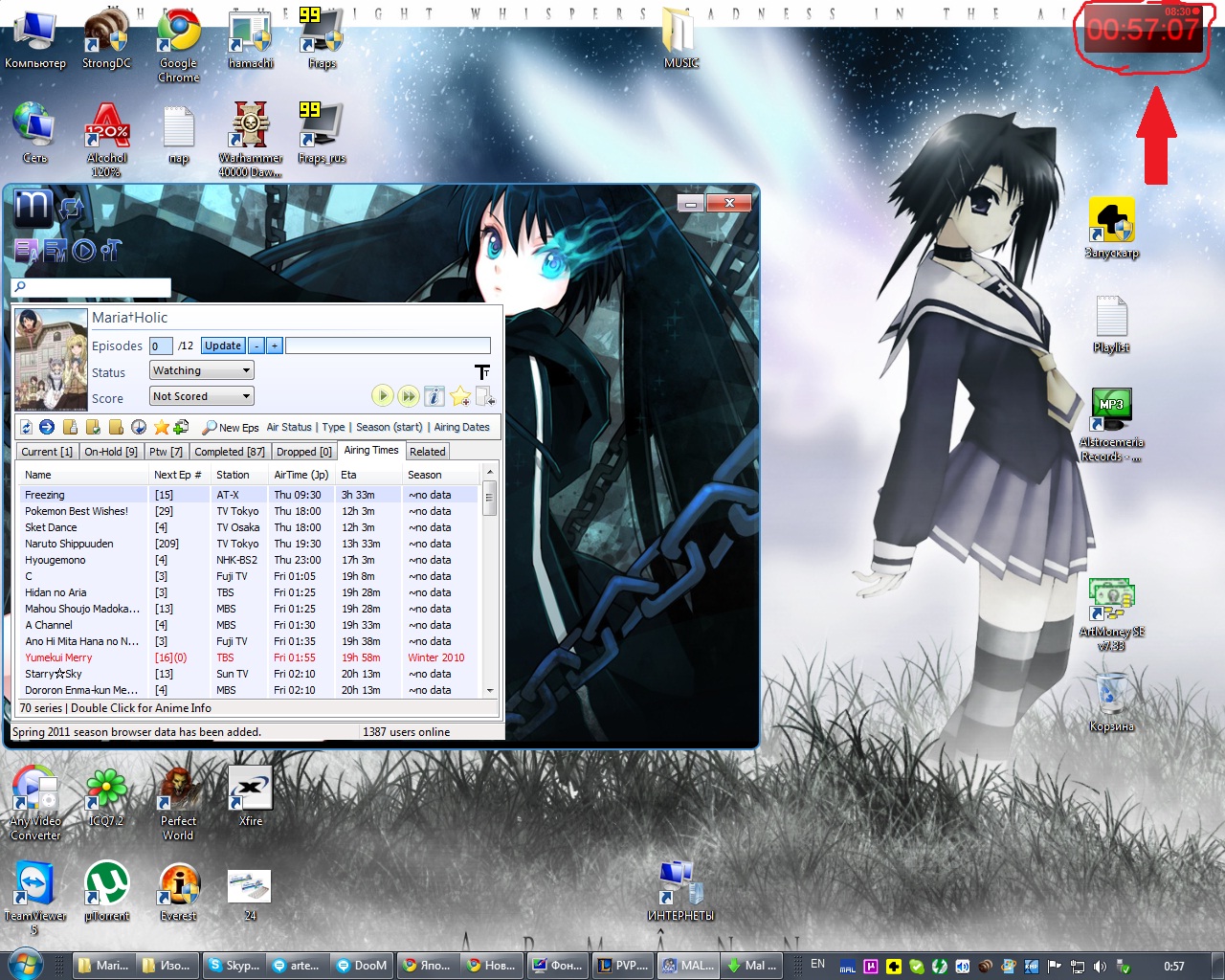1225x980 pixels.
Task: Click the Type link in toolbar
Action: [333, 427]
